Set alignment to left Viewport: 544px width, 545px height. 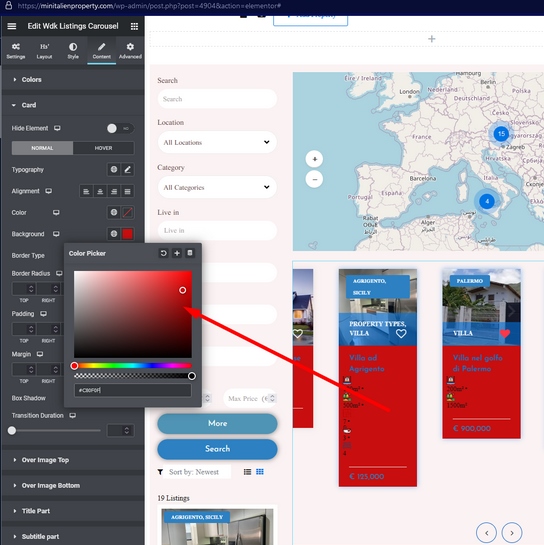click(x=86, y=191)
